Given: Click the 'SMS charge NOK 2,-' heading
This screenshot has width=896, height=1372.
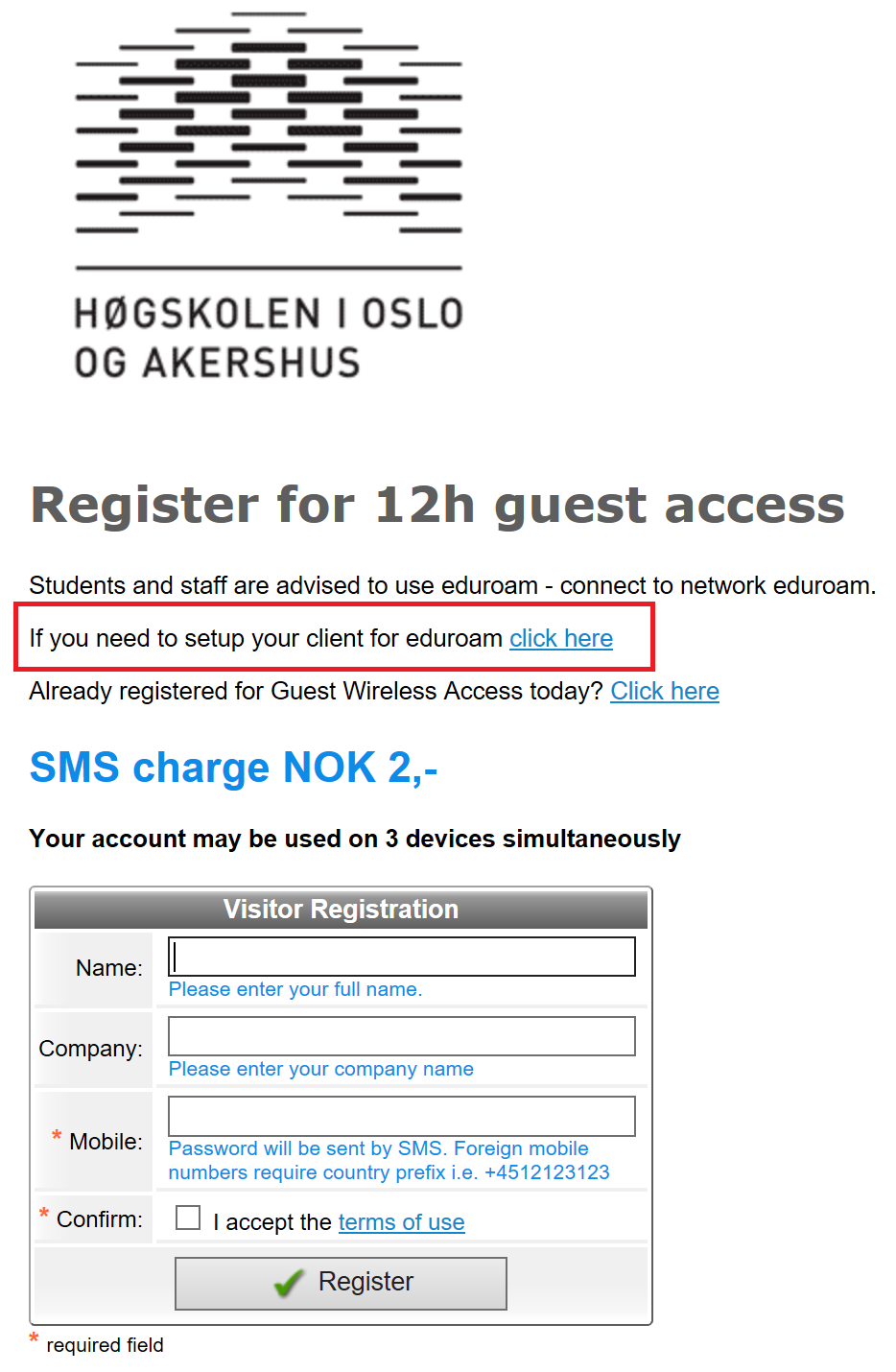Looking at the screenshot, I should [x=233, y=768].
